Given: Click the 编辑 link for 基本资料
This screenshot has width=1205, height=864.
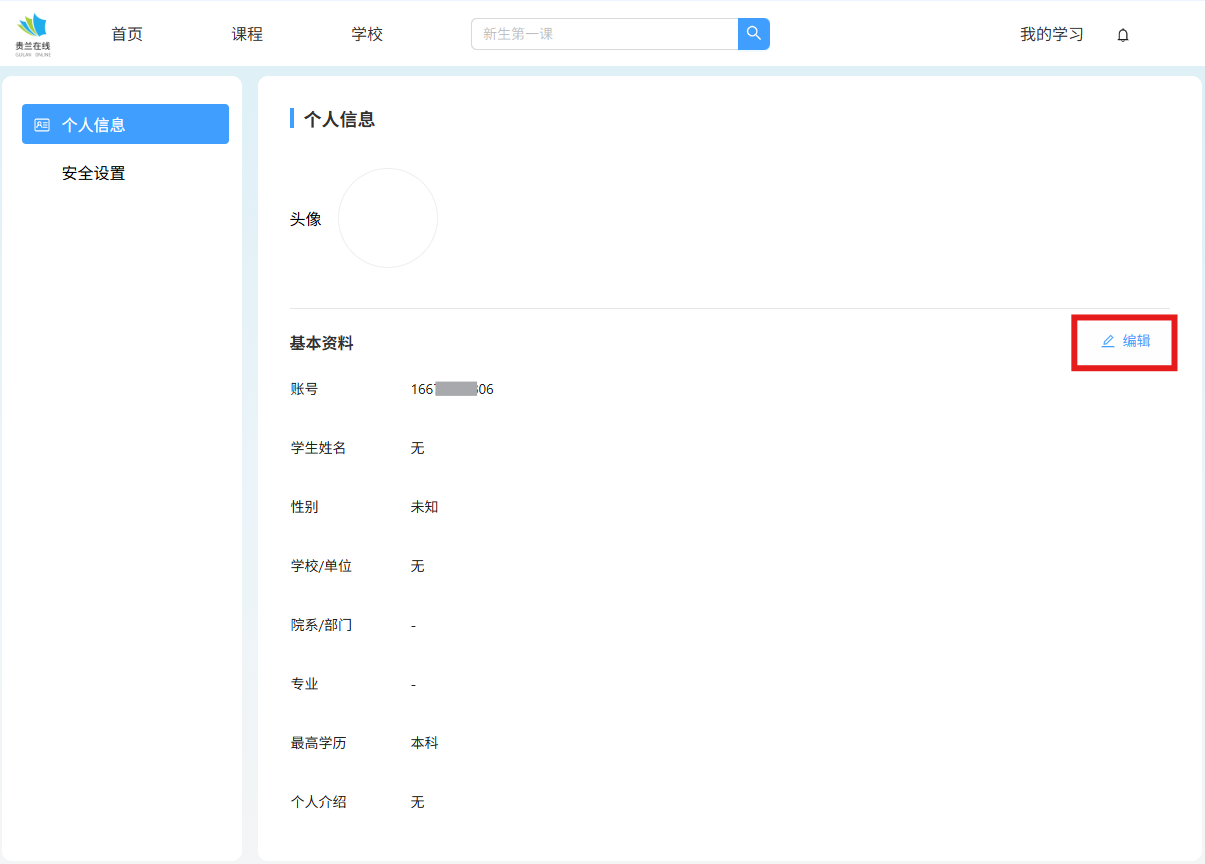Looking at the screenshot, I should click(x=1136, y=341).
